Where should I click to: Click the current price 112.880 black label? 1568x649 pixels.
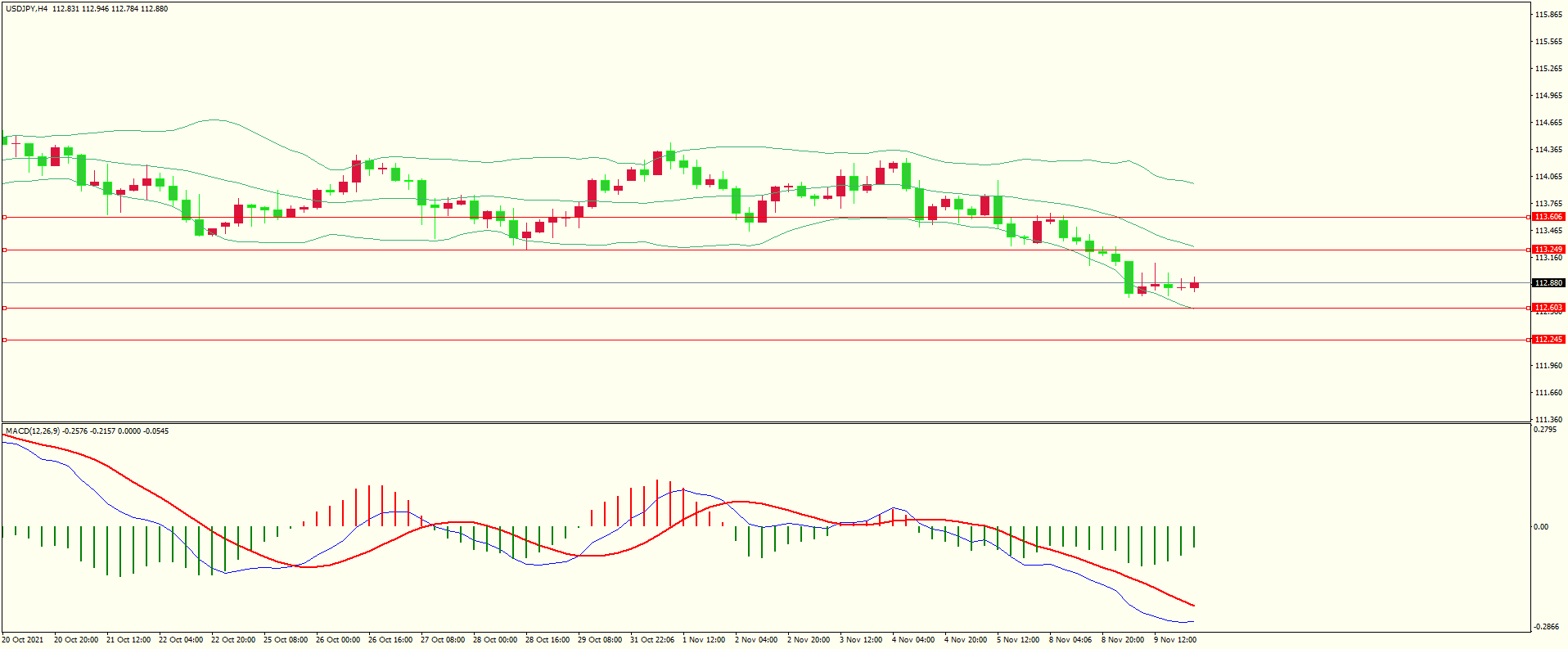point(1548,283)
